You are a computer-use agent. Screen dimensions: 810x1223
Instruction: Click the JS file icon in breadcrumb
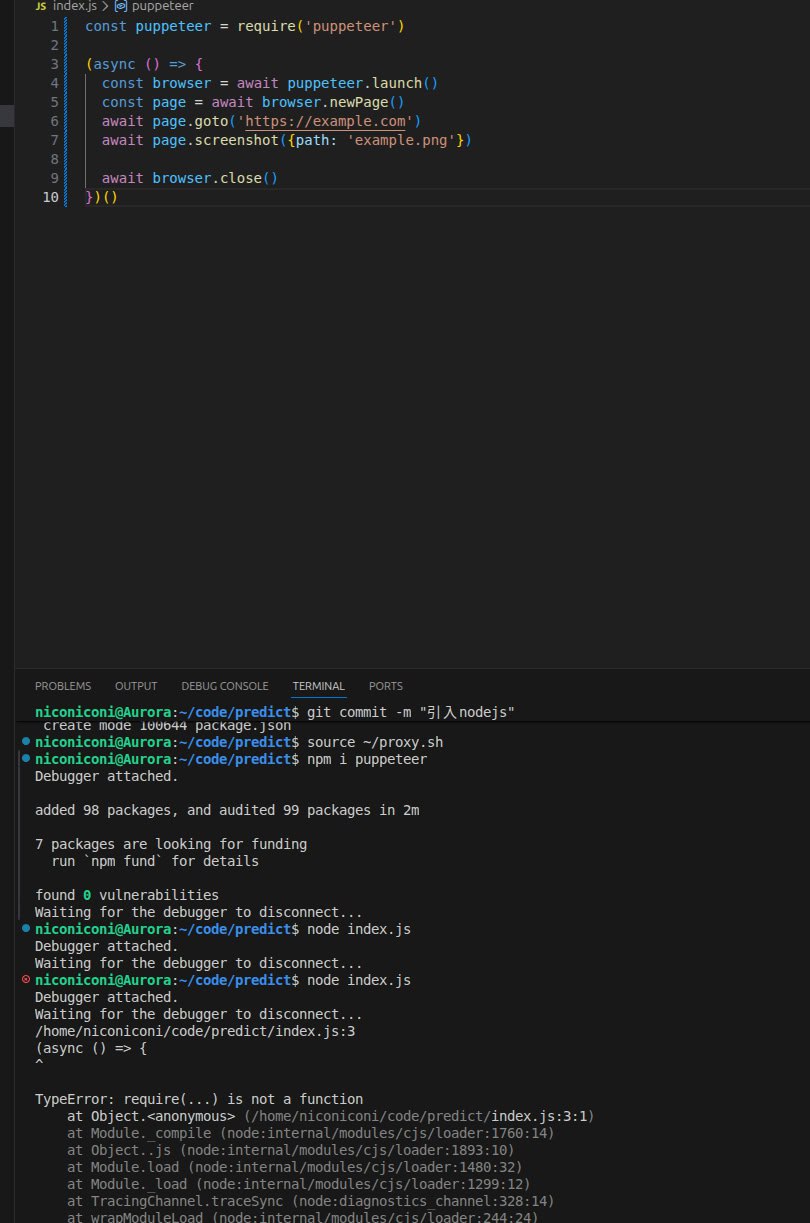pos(41,6)
